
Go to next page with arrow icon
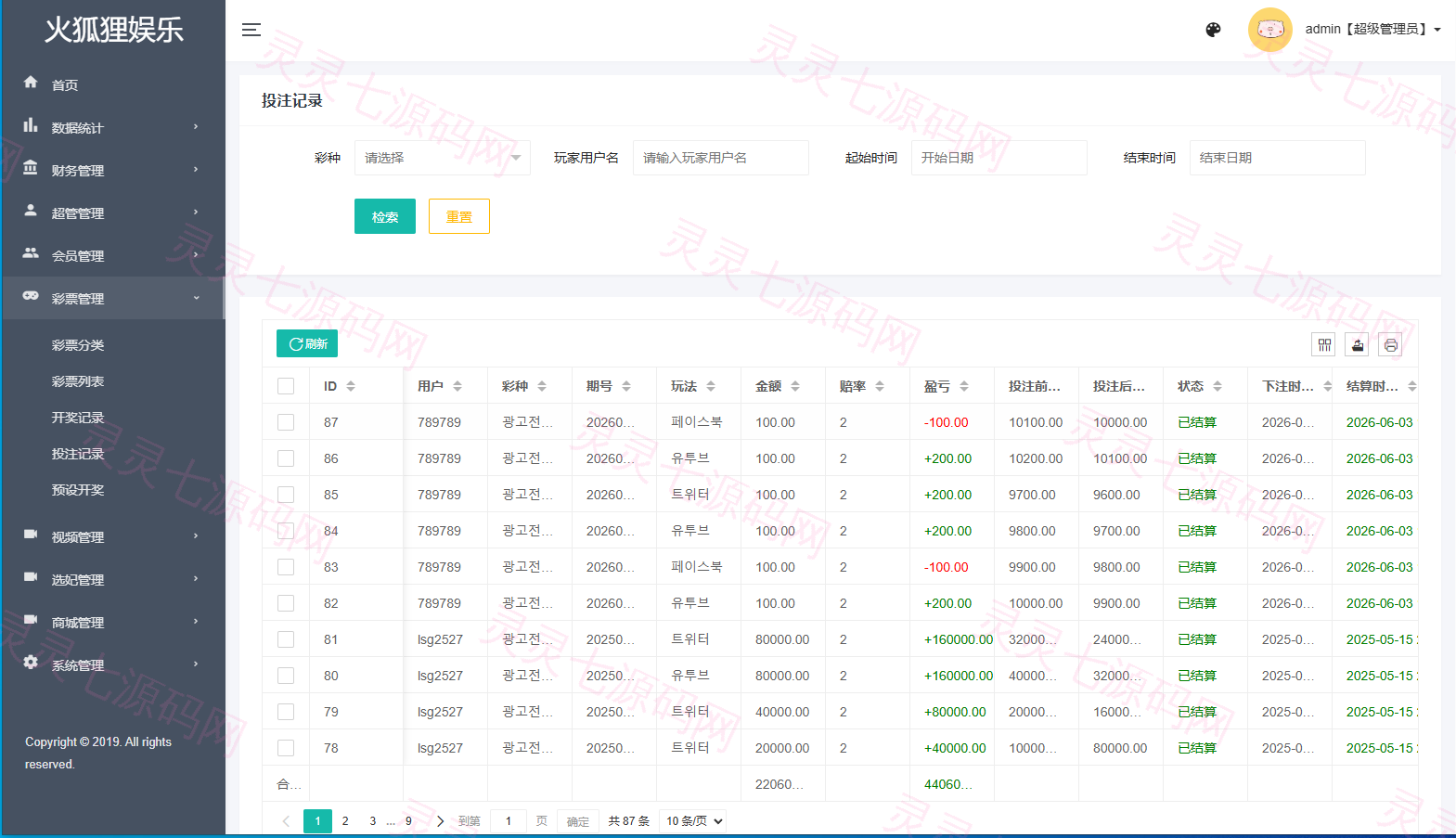tap(440, 821)
